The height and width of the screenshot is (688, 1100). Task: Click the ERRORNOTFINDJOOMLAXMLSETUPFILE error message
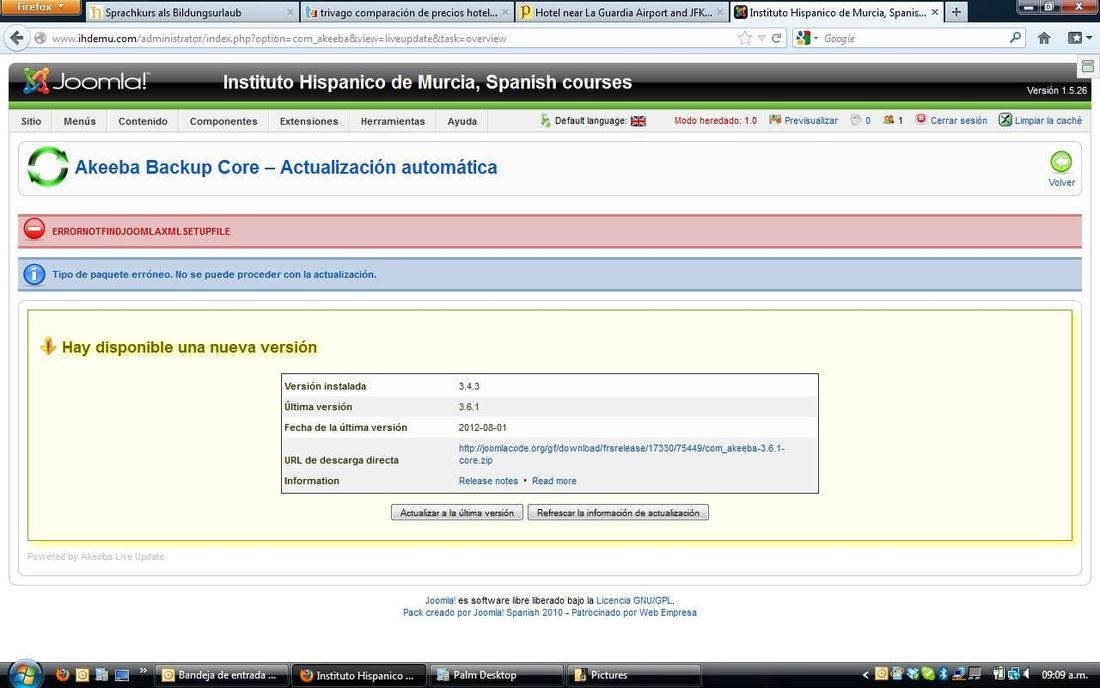[x=141, y=231]
